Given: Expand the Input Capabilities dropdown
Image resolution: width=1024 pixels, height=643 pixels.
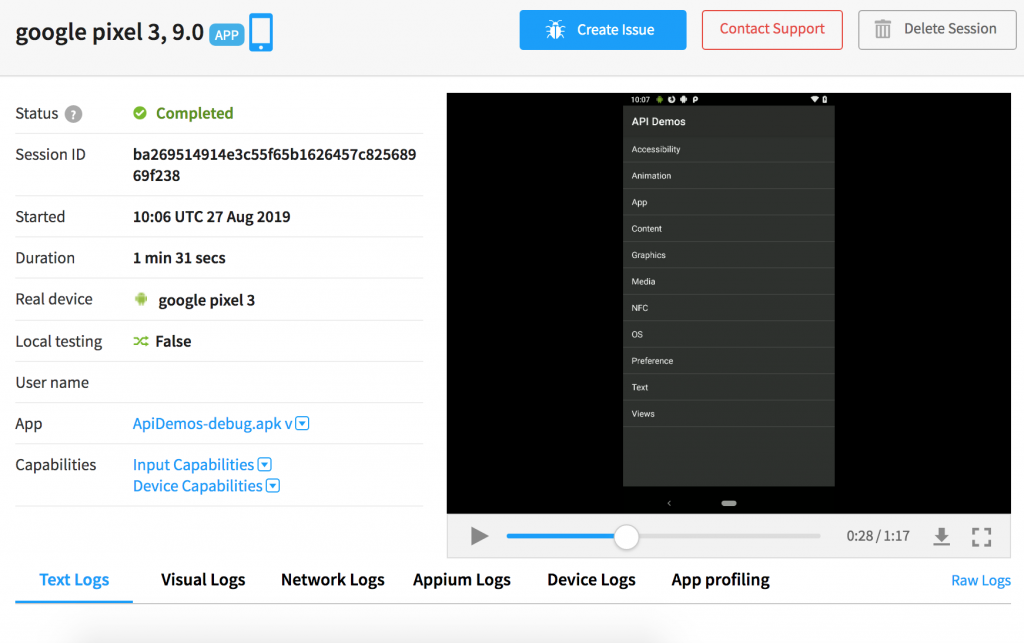Looking at the screenshot, I should point(264,465).
